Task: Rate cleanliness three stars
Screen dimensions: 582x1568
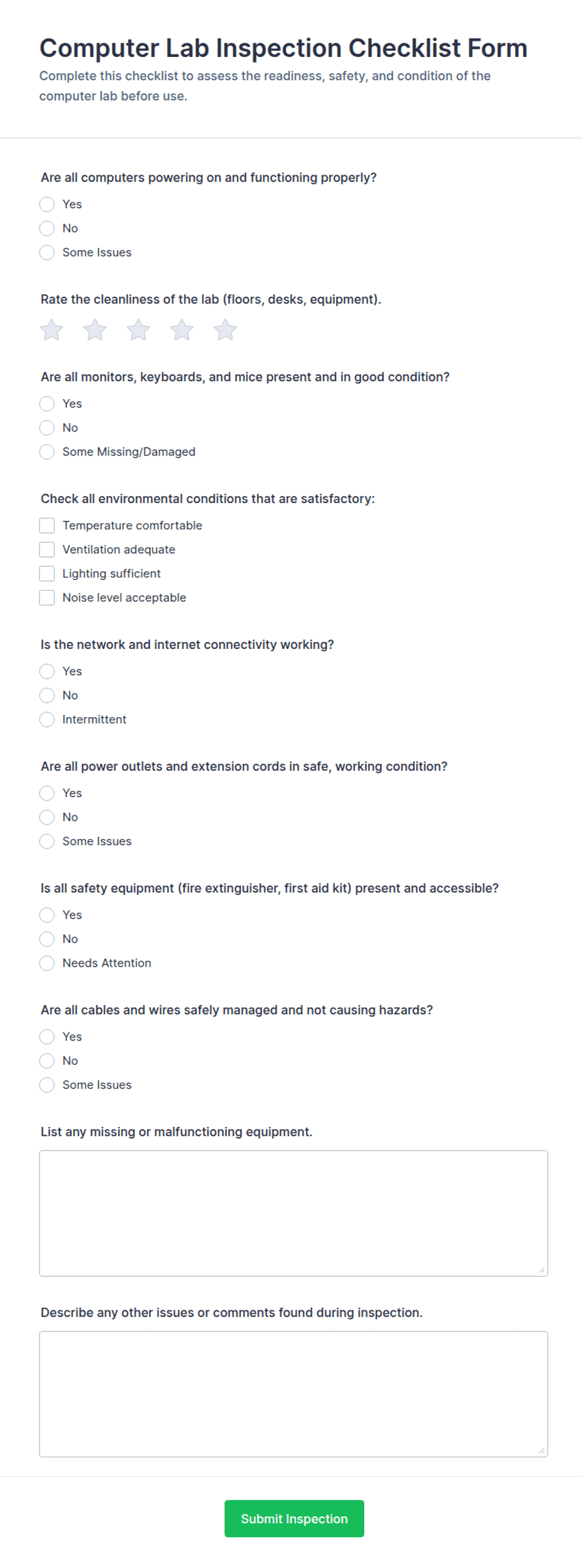Action: coord(138,330)
